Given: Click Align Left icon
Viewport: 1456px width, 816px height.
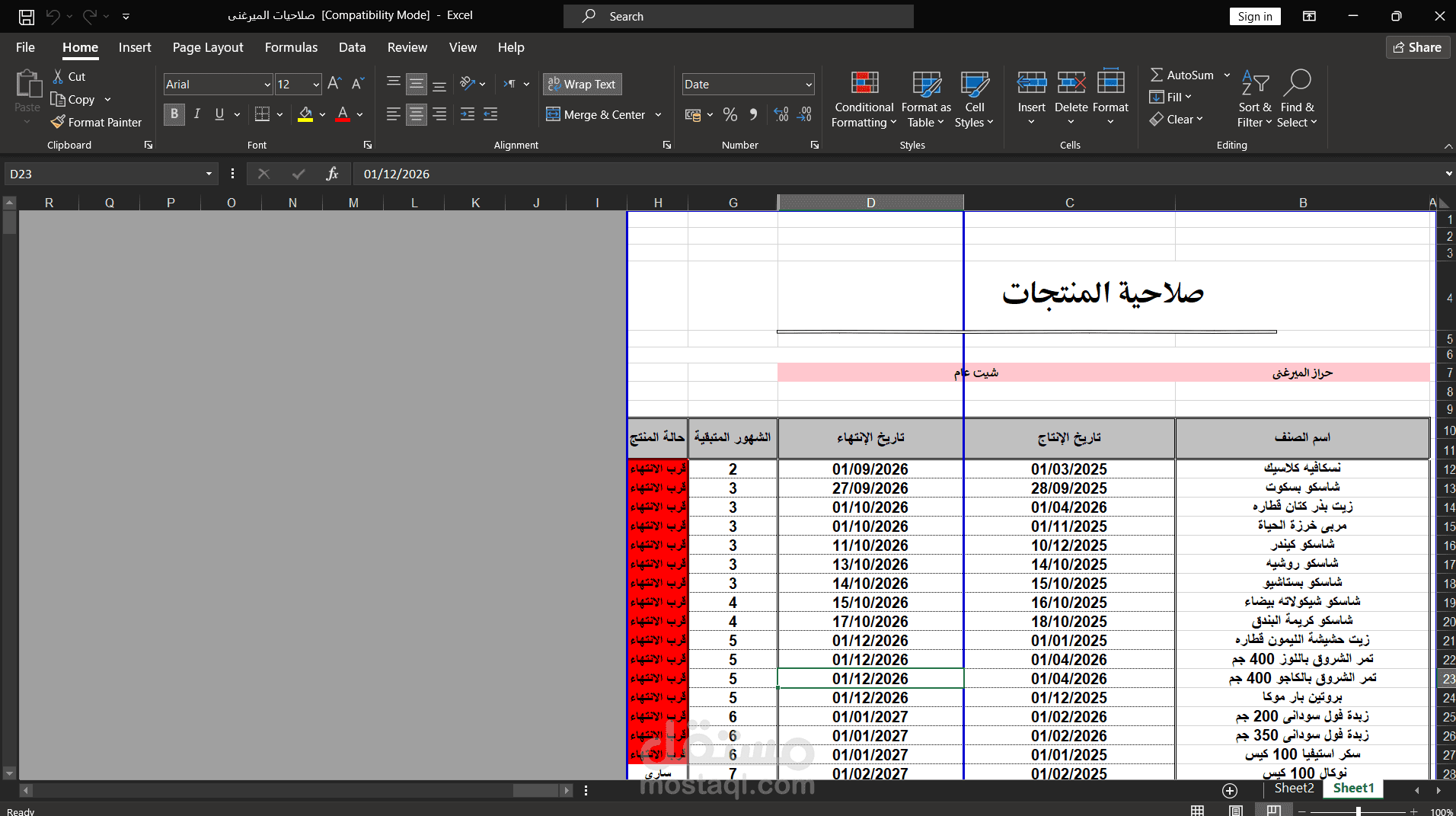Looking at the screenshot, I should click(393, 114).
